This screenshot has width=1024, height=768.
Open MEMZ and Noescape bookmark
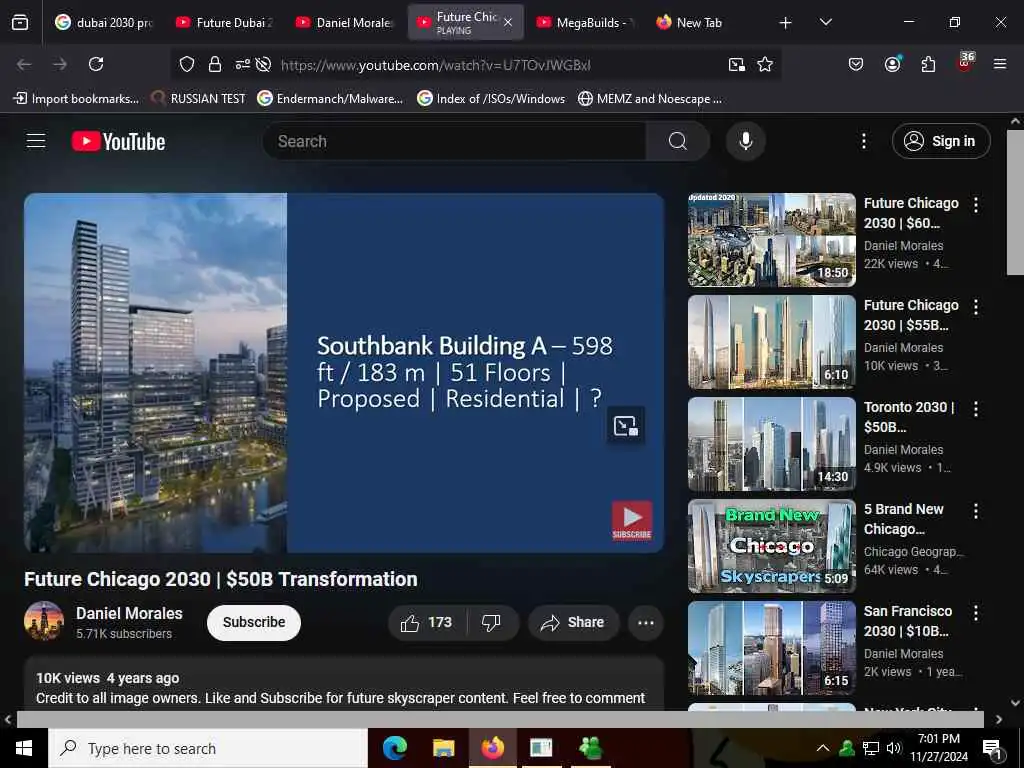click(x=650, y=99)
